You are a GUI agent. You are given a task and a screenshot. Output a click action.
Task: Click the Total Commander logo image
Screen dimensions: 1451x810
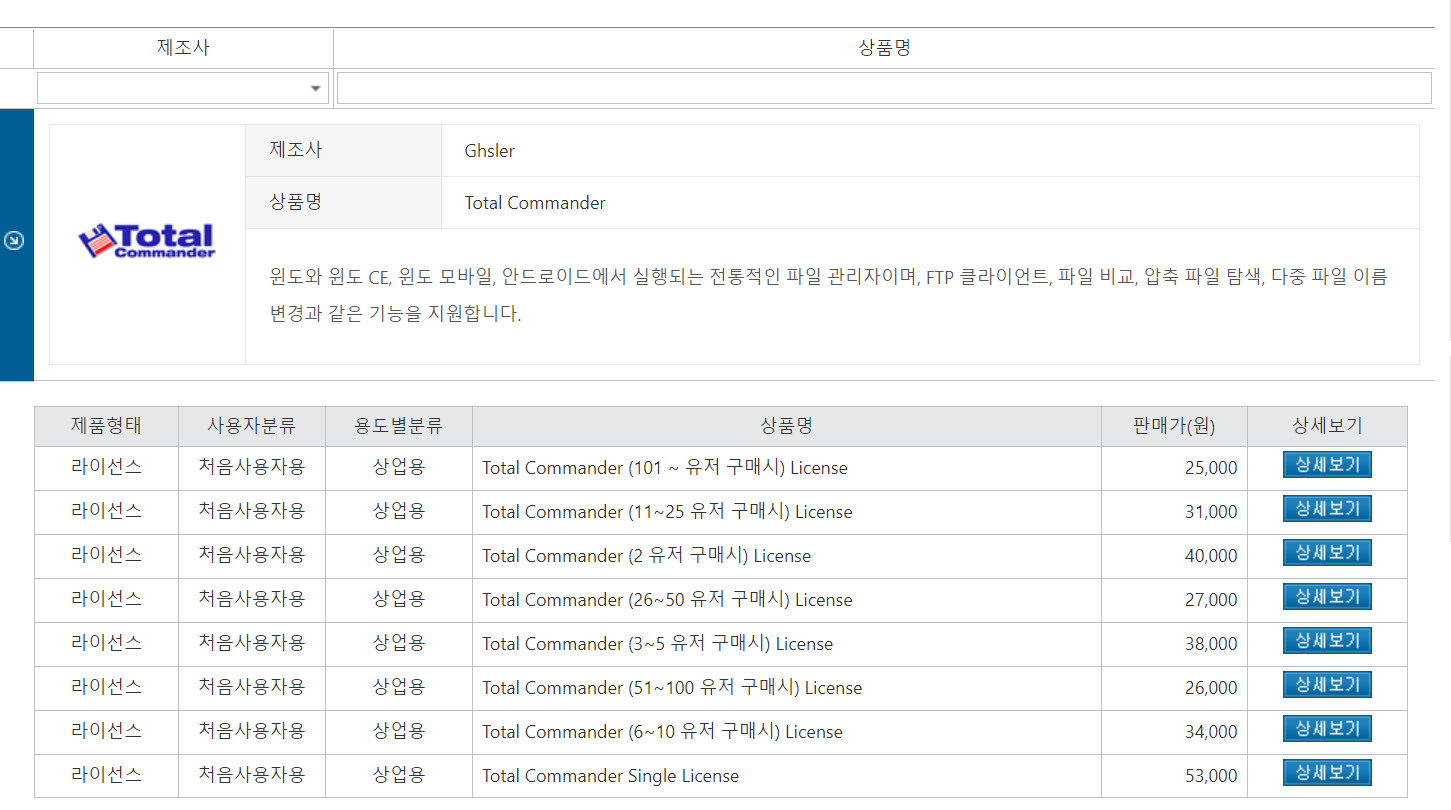(x=147, y=241)
